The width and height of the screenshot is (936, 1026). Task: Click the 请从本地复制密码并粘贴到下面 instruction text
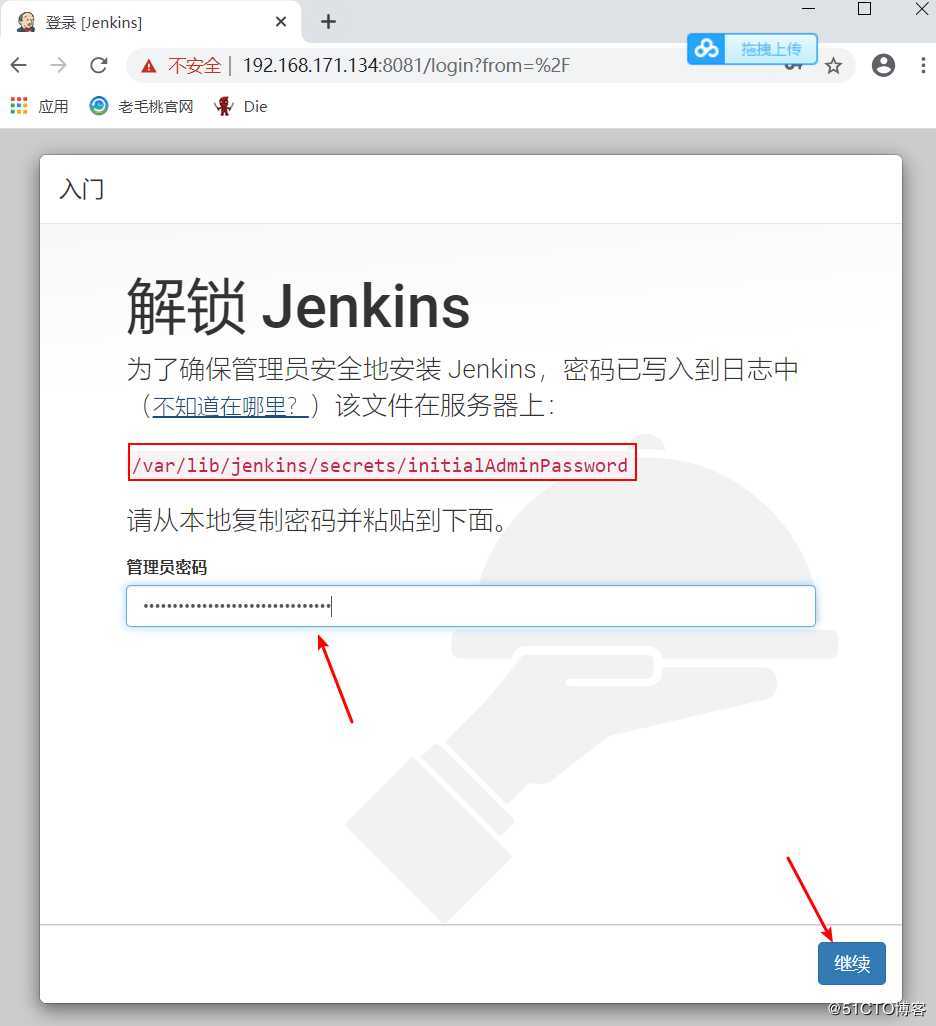(316, 520)
